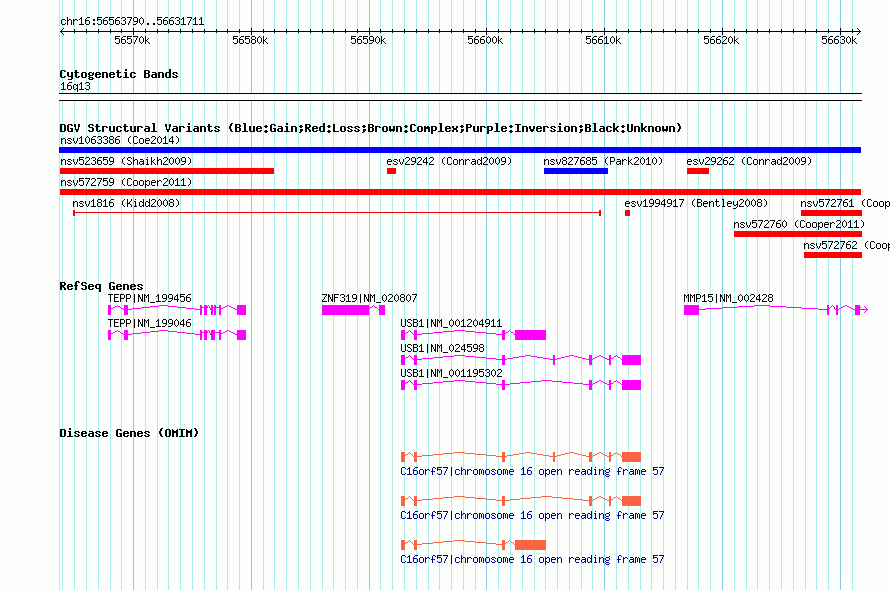
Task: Click the esv29242 (Conrad2009) label
Action: tap(449, 161)
